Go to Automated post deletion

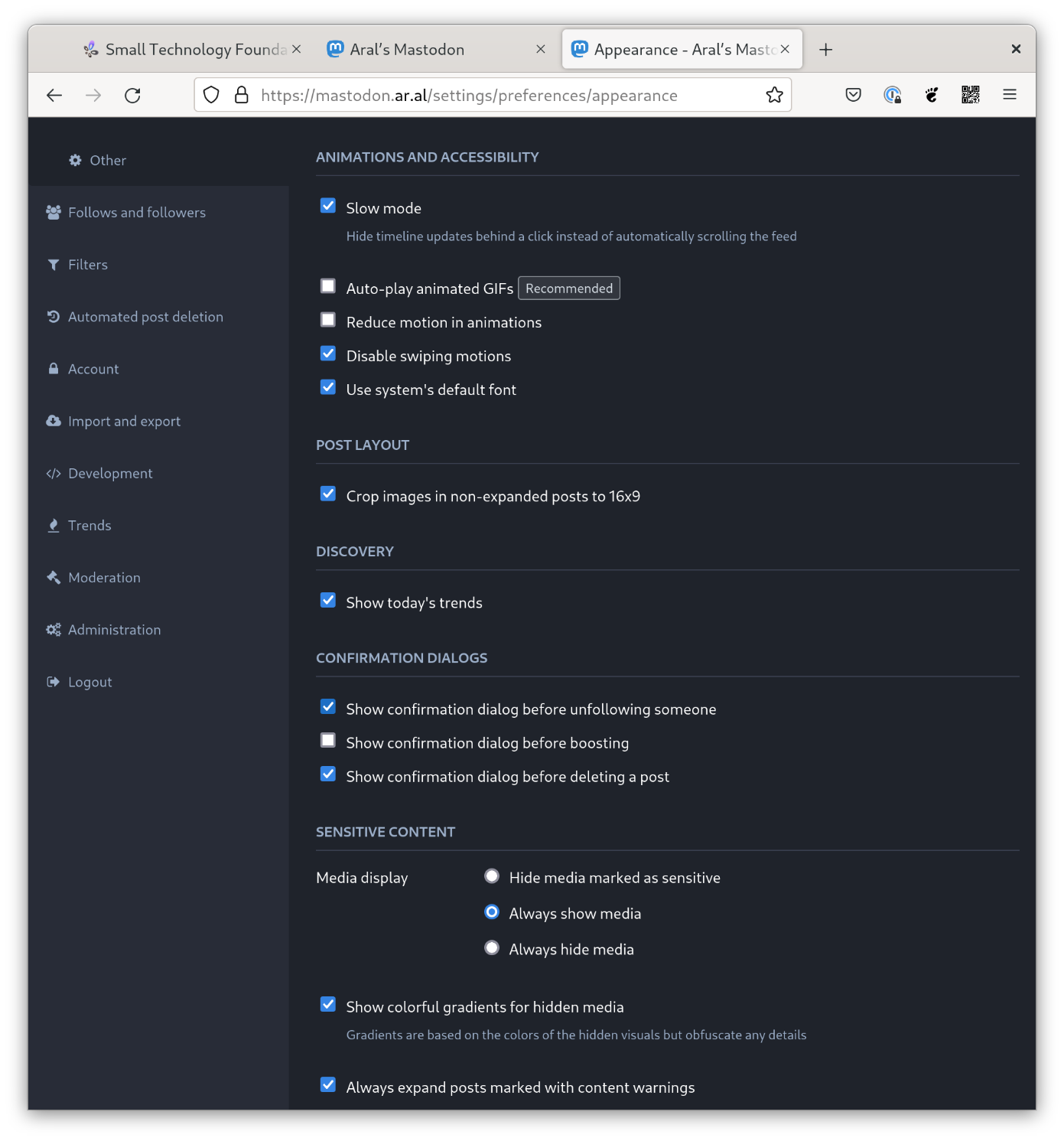(145, 317)
